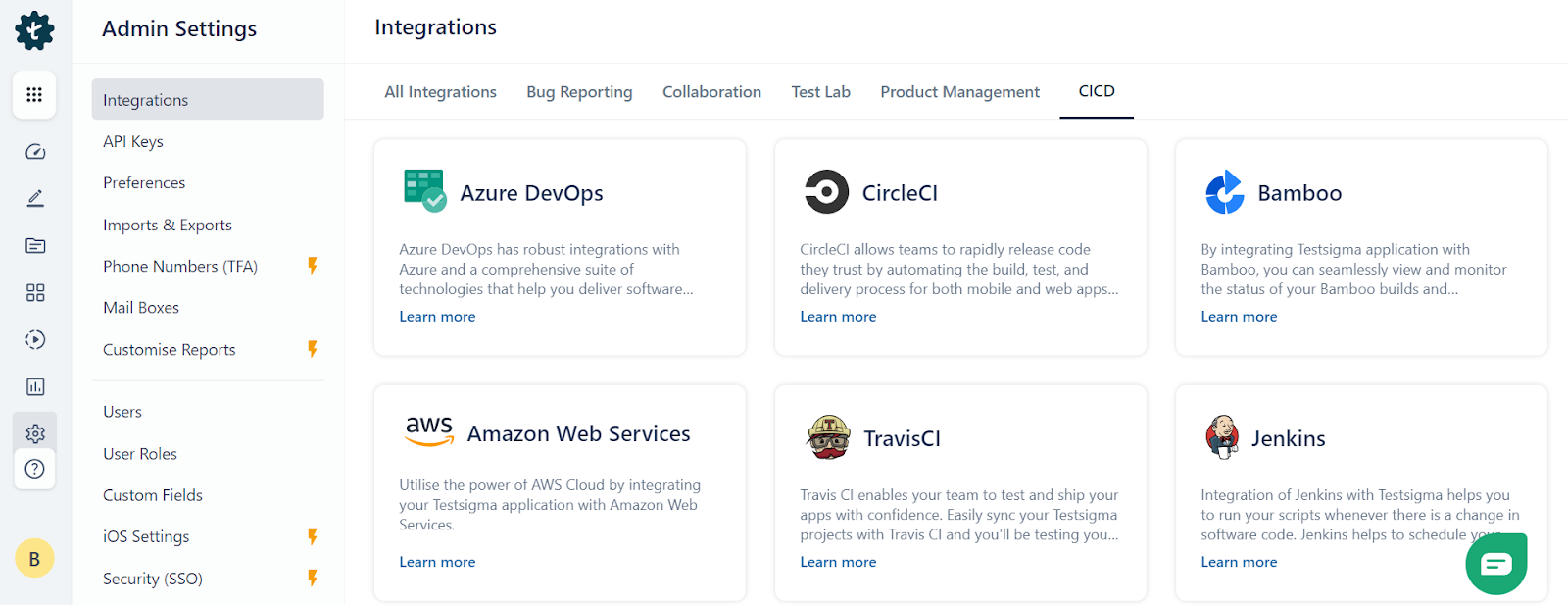Click the TravisCI card title
The height and width of the screenshot is (605, 1568).
(902, 438)
